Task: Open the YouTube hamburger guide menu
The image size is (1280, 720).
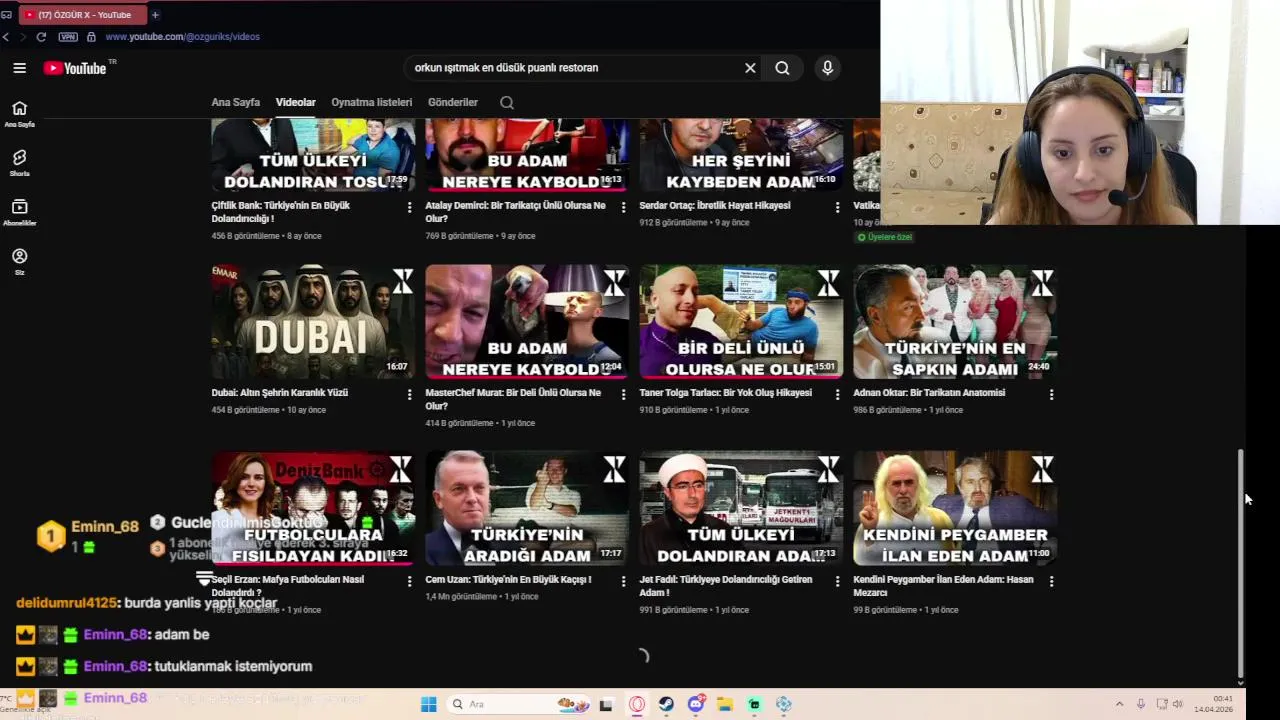Action: coord(19,68)
